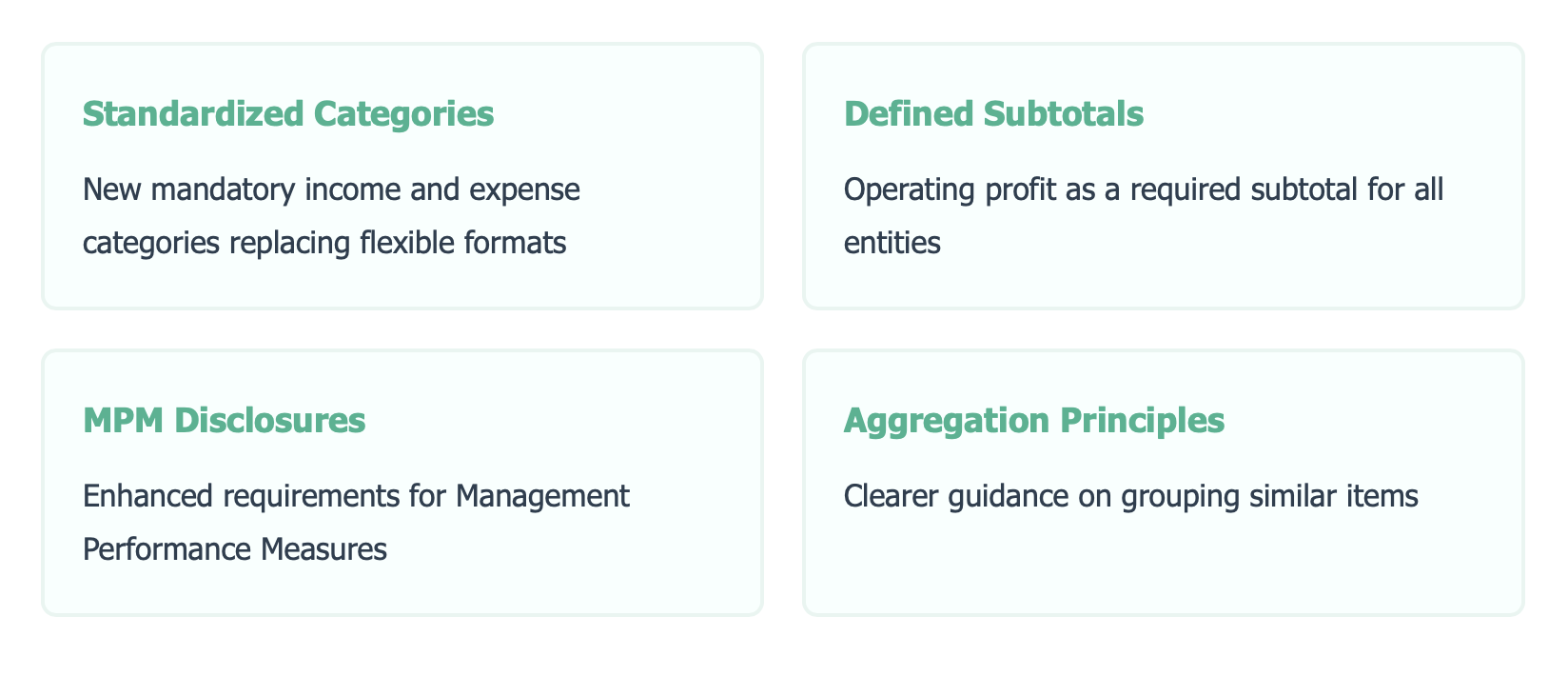Click the Standardized Categories heading
This screenshot has height=676, width=1568.
click(288, 113)
